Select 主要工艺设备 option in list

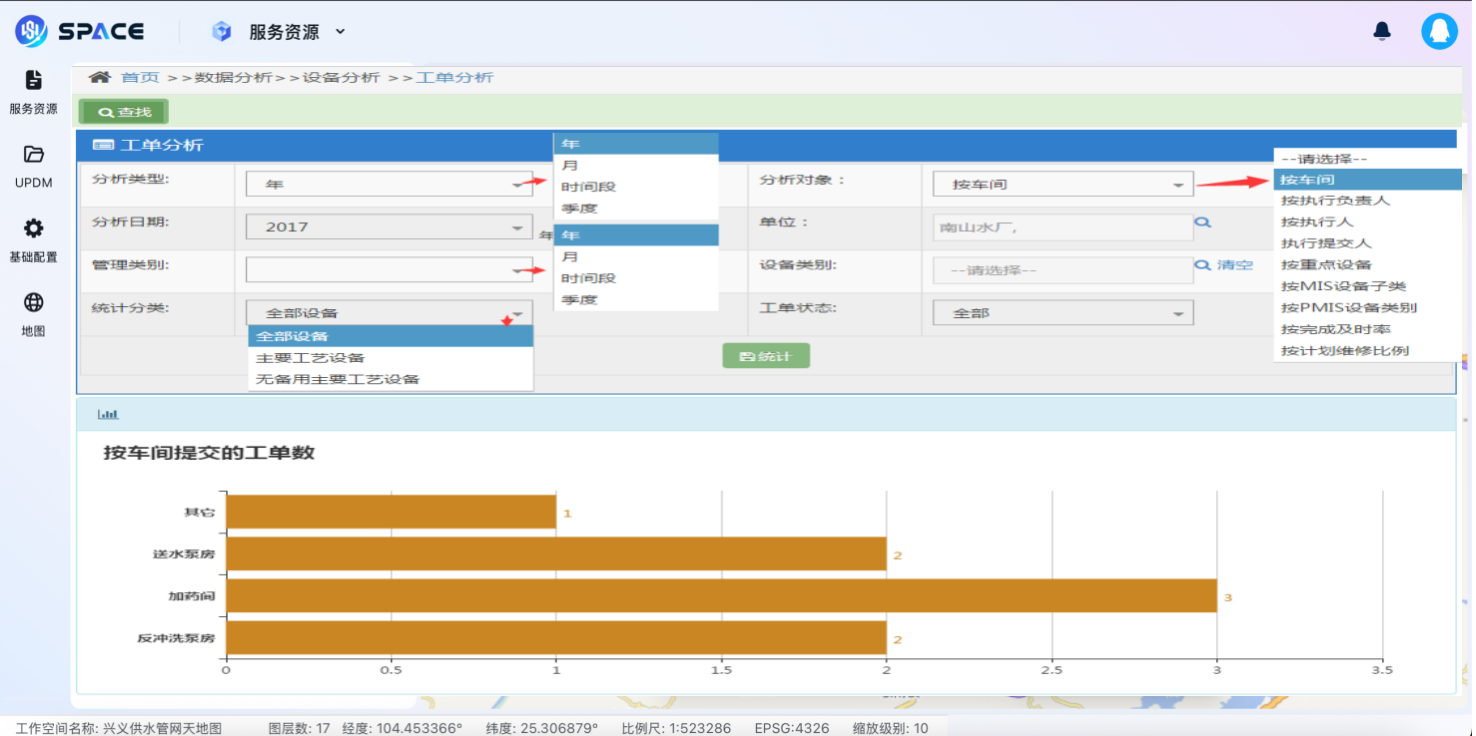pos(310,358)
